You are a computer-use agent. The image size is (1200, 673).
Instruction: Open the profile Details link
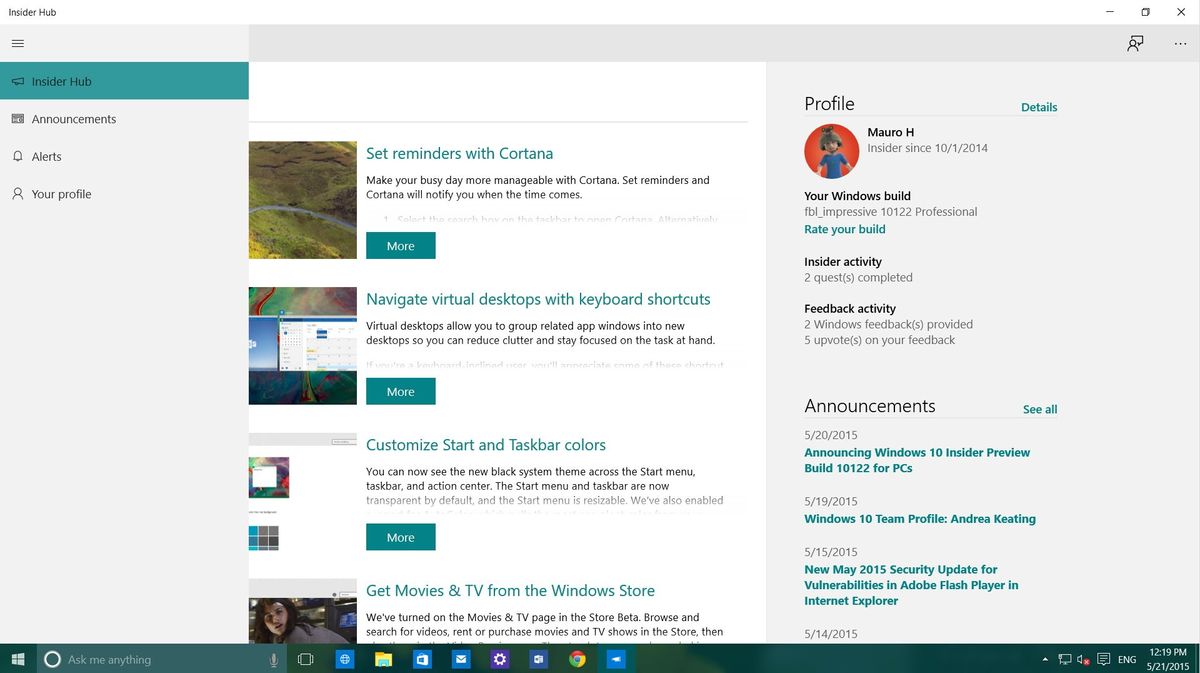[x=1039, y=107]
